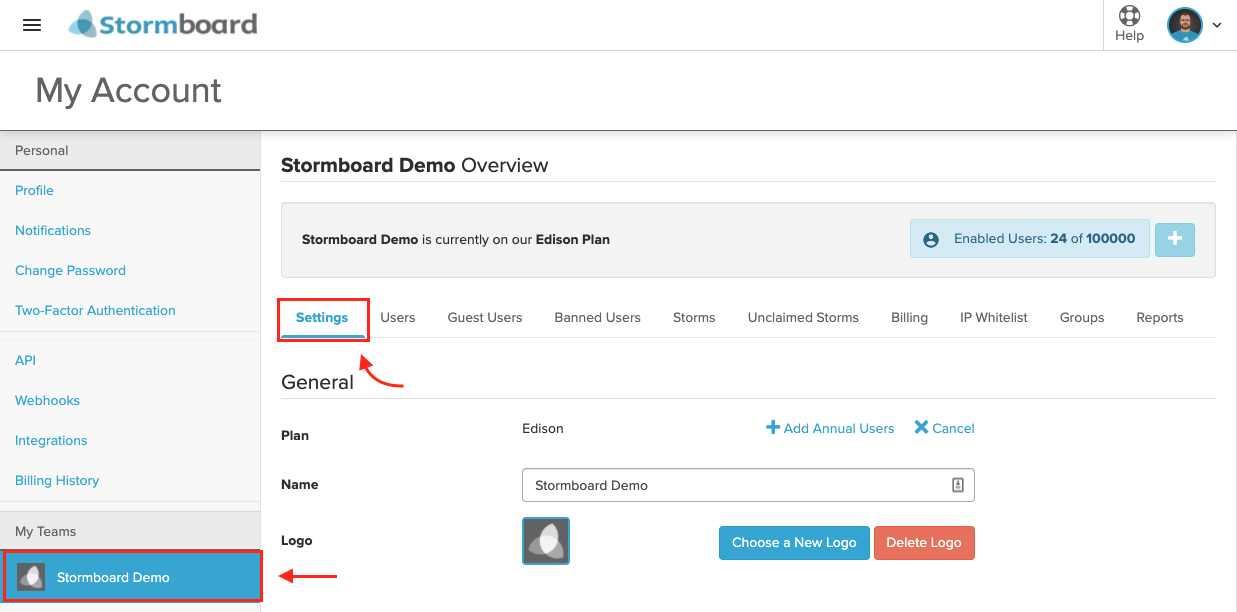Open the IP Whitelist tab
The height and width of the screenshot is (612, 1237).
994,318
